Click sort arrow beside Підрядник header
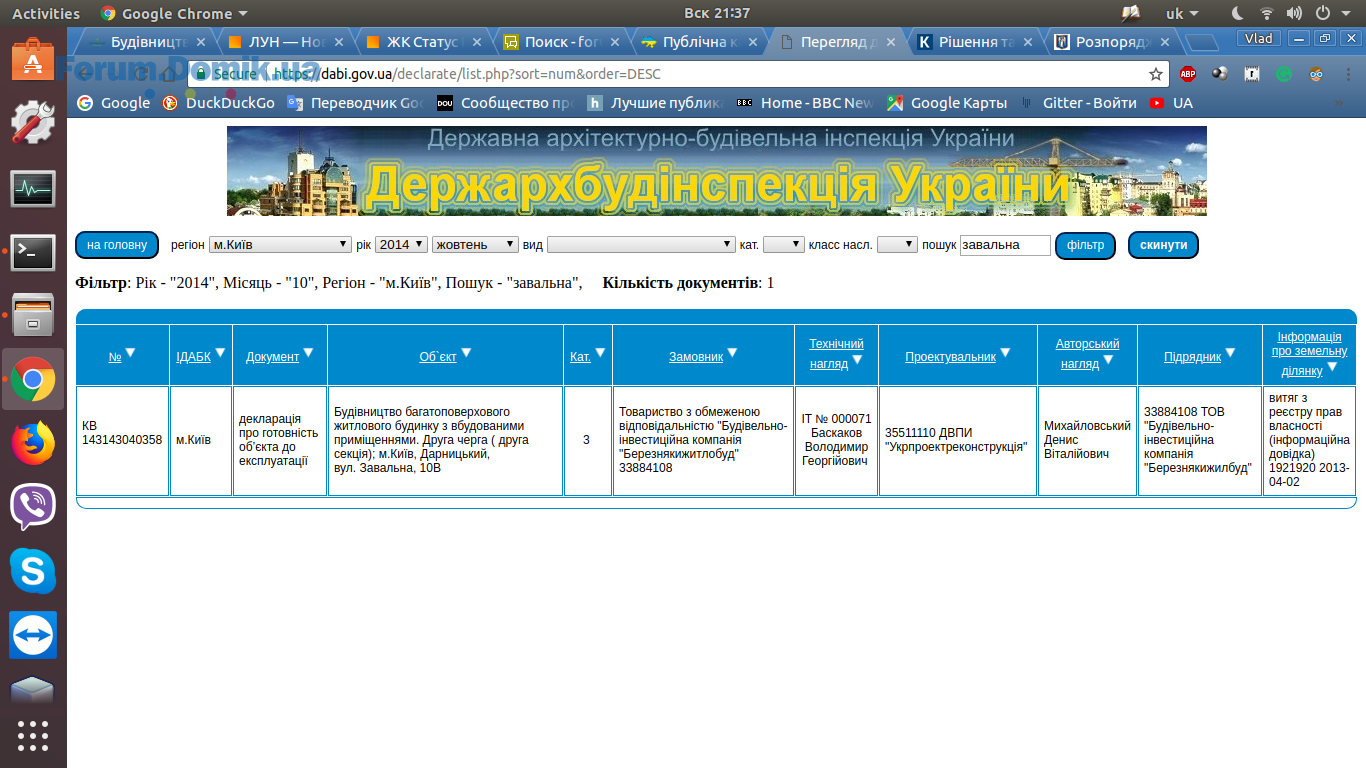 1230,353
